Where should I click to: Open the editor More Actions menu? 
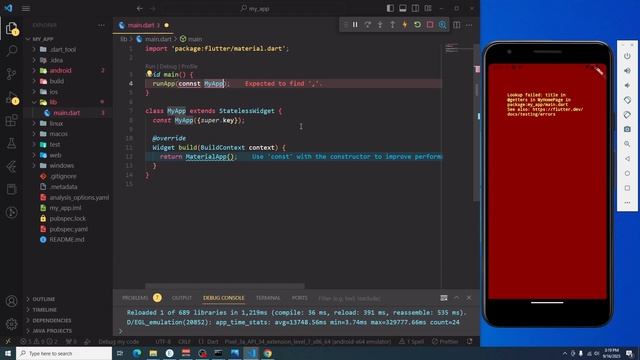click(469, 25)
